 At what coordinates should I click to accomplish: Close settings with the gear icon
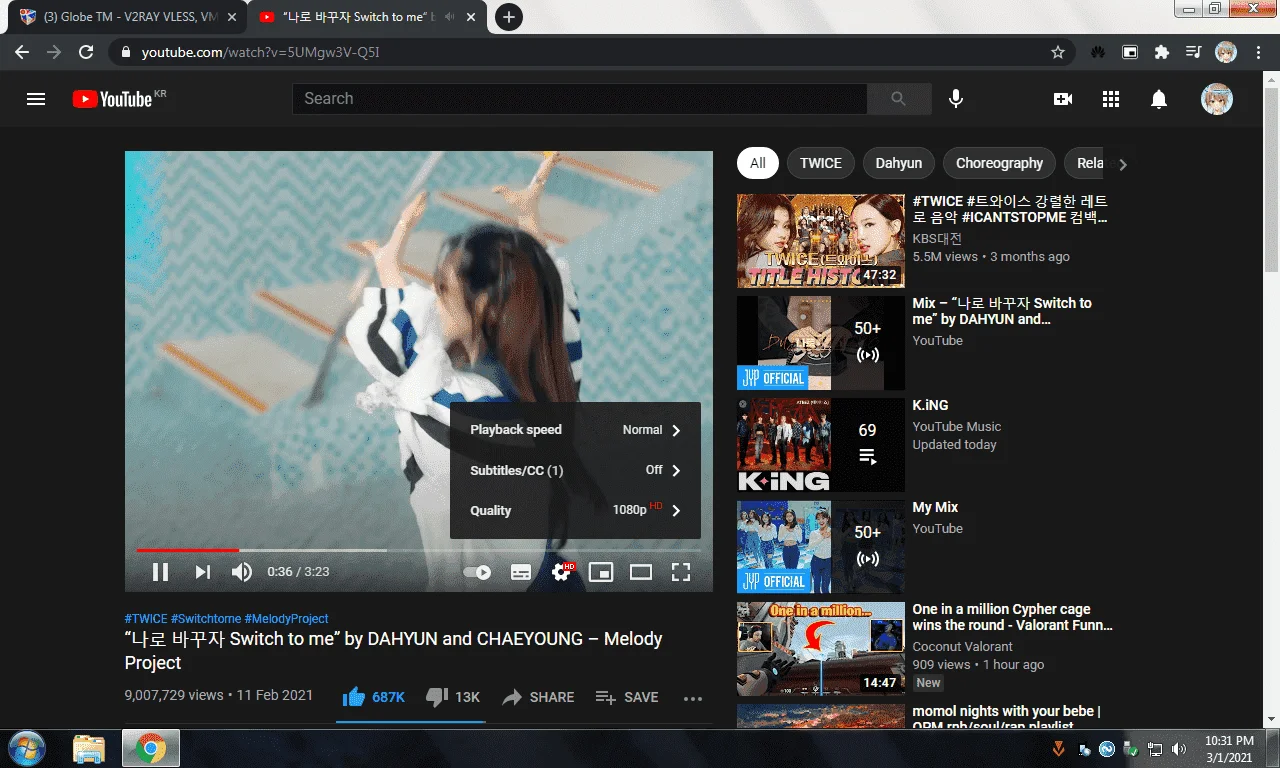tap(562, 572)
